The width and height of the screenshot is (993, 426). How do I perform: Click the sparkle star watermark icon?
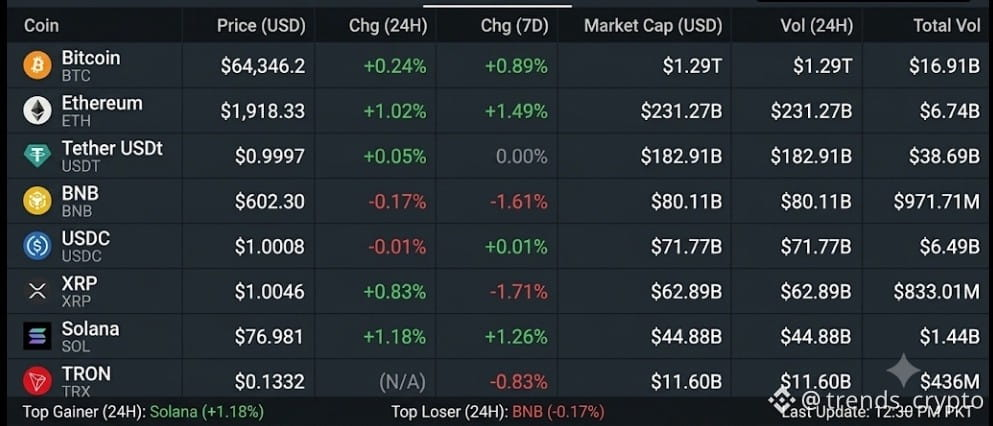coord(903,370)
